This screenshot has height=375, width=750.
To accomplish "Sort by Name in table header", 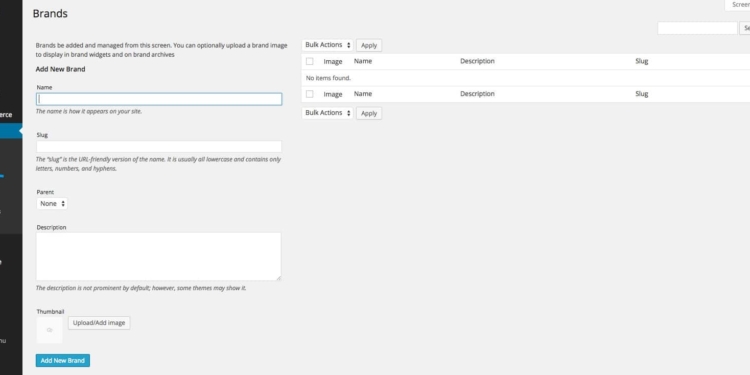I will point(363,61).
